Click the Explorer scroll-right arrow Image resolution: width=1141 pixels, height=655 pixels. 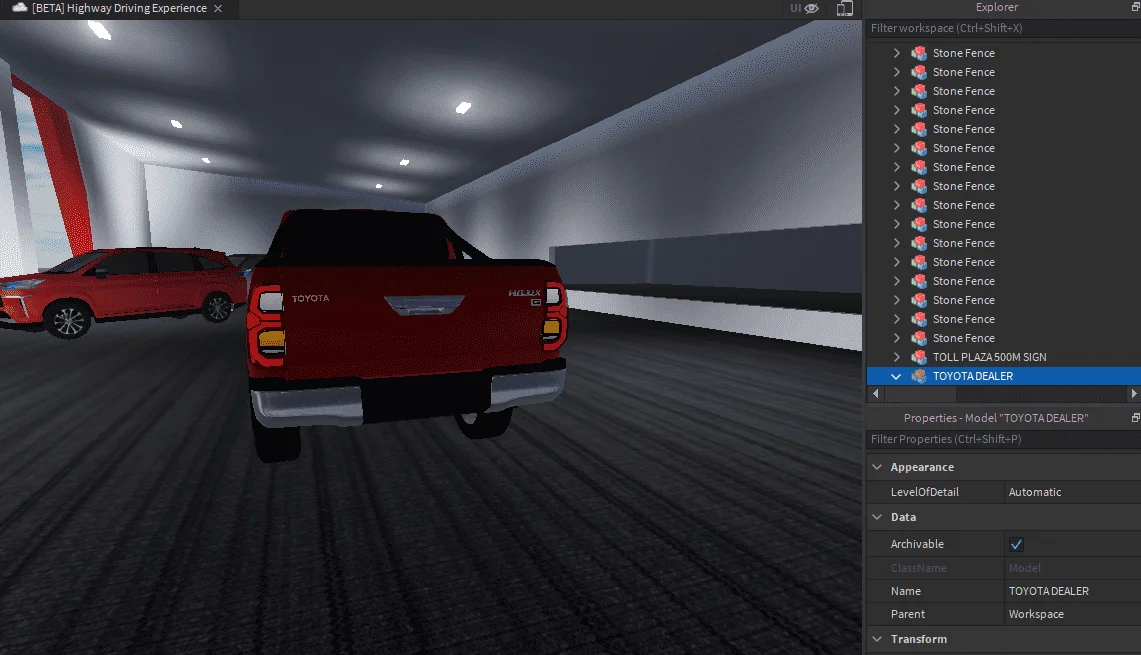tap(1134, 394)
